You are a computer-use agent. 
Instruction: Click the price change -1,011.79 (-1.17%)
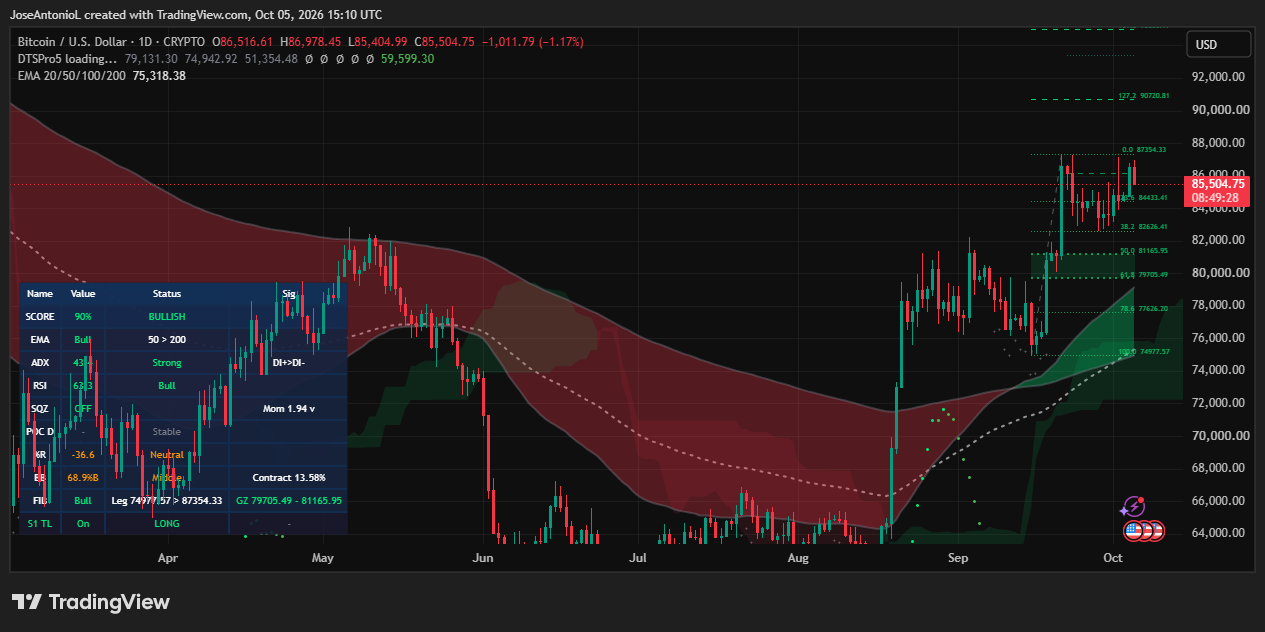coord(532,42)
